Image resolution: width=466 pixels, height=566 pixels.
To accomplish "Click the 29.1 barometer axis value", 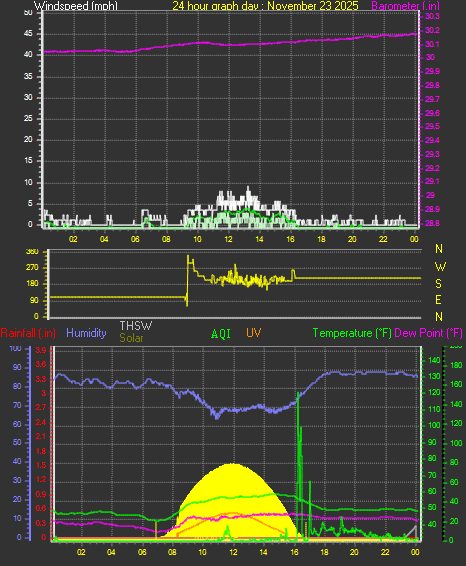I will tap(432, 181).
